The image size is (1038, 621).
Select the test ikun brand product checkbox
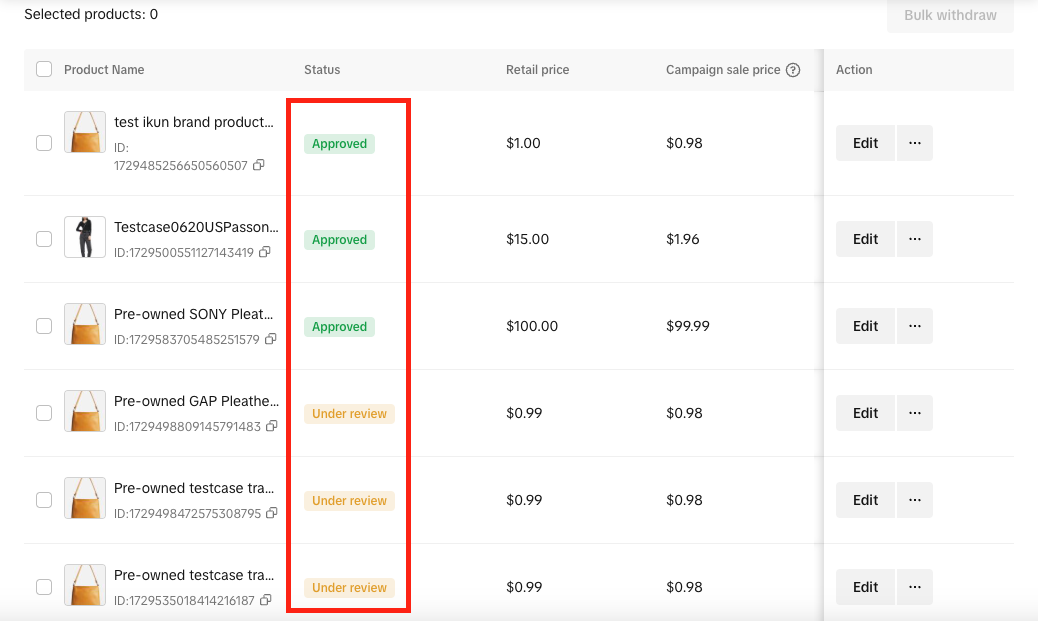tap(44, 143)
